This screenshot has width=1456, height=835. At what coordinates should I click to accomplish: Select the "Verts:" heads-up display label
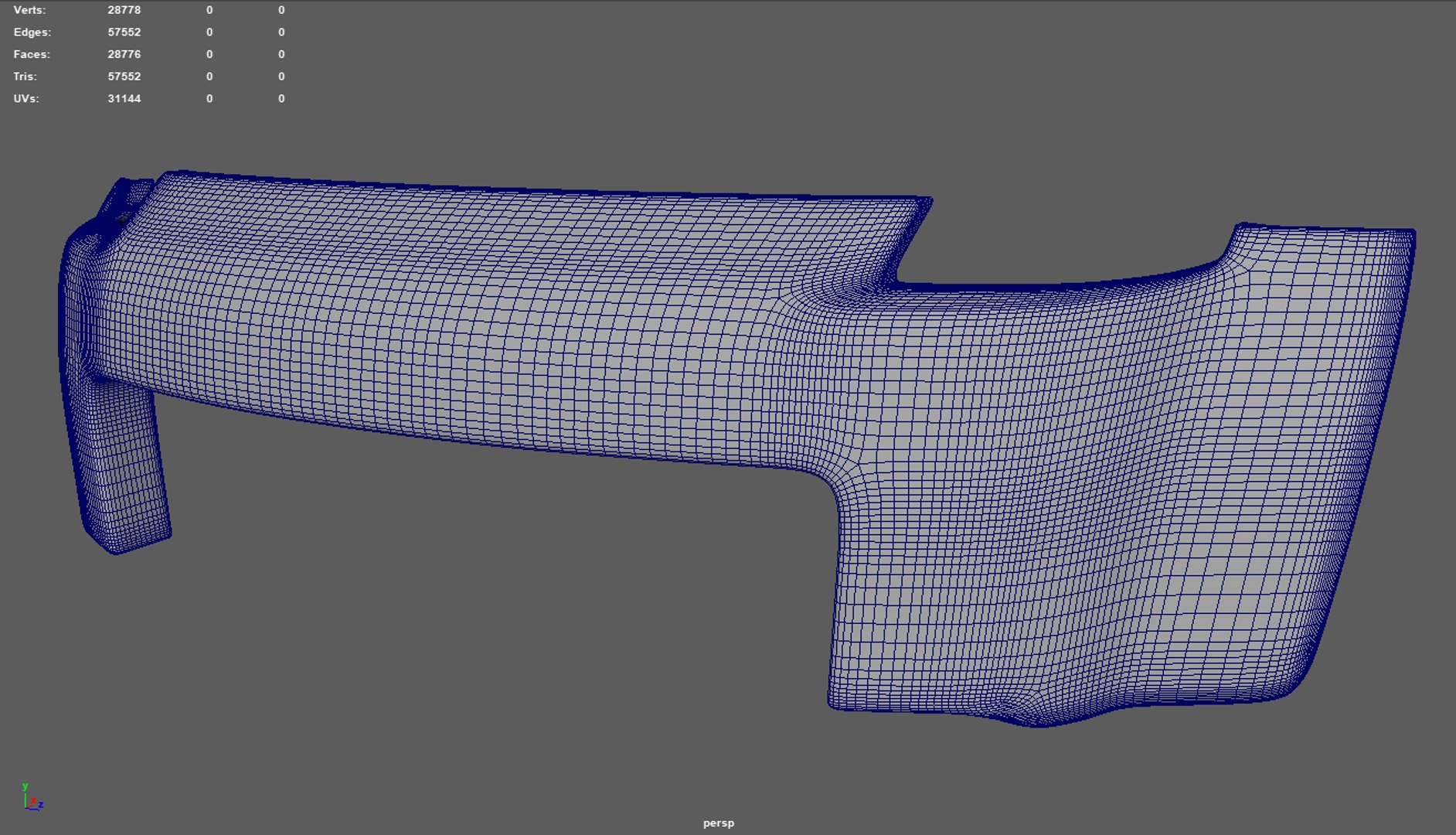point(29,10)
